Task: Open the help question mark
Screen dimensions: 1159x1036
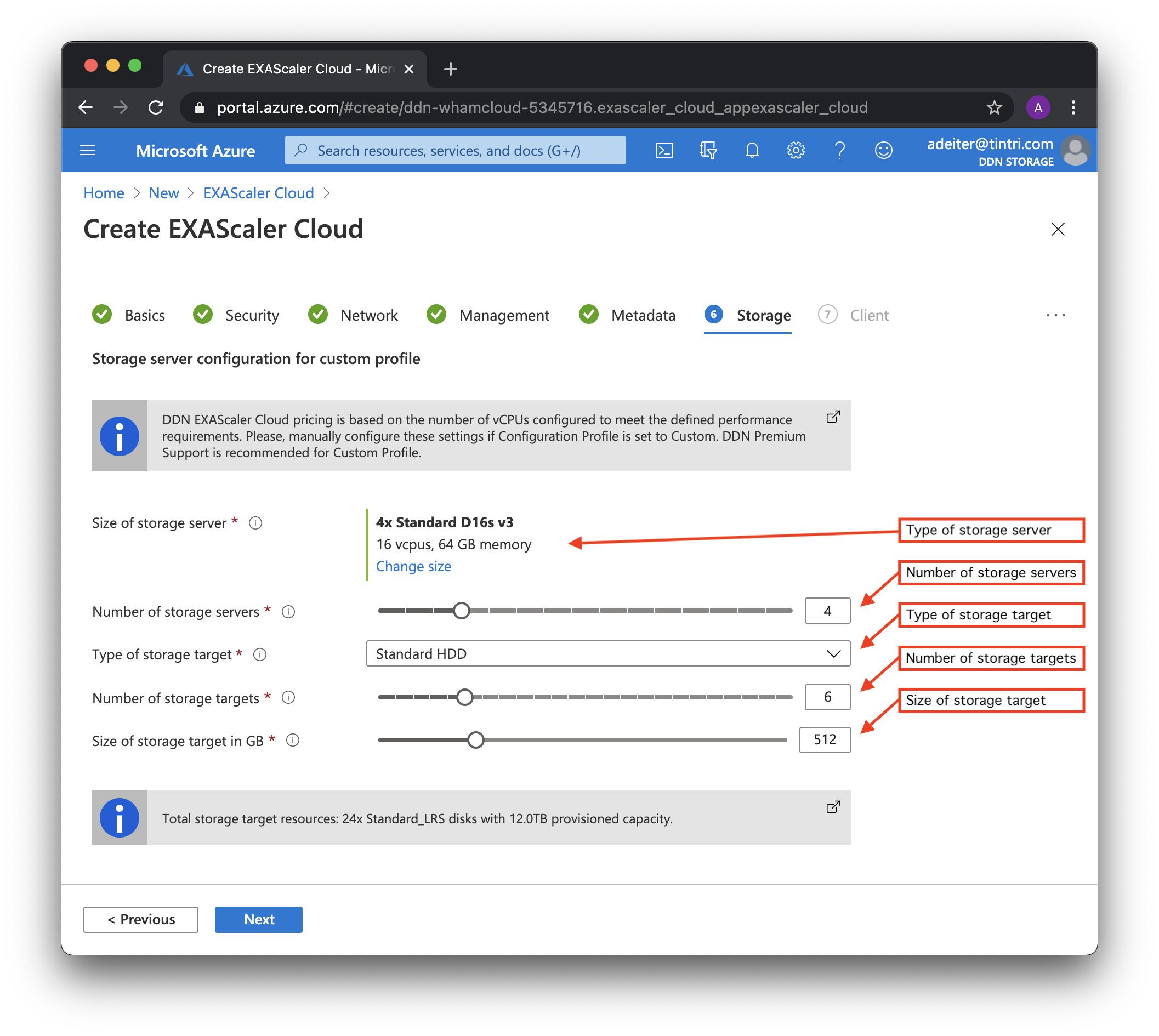Action: click(x=839, y=150)
